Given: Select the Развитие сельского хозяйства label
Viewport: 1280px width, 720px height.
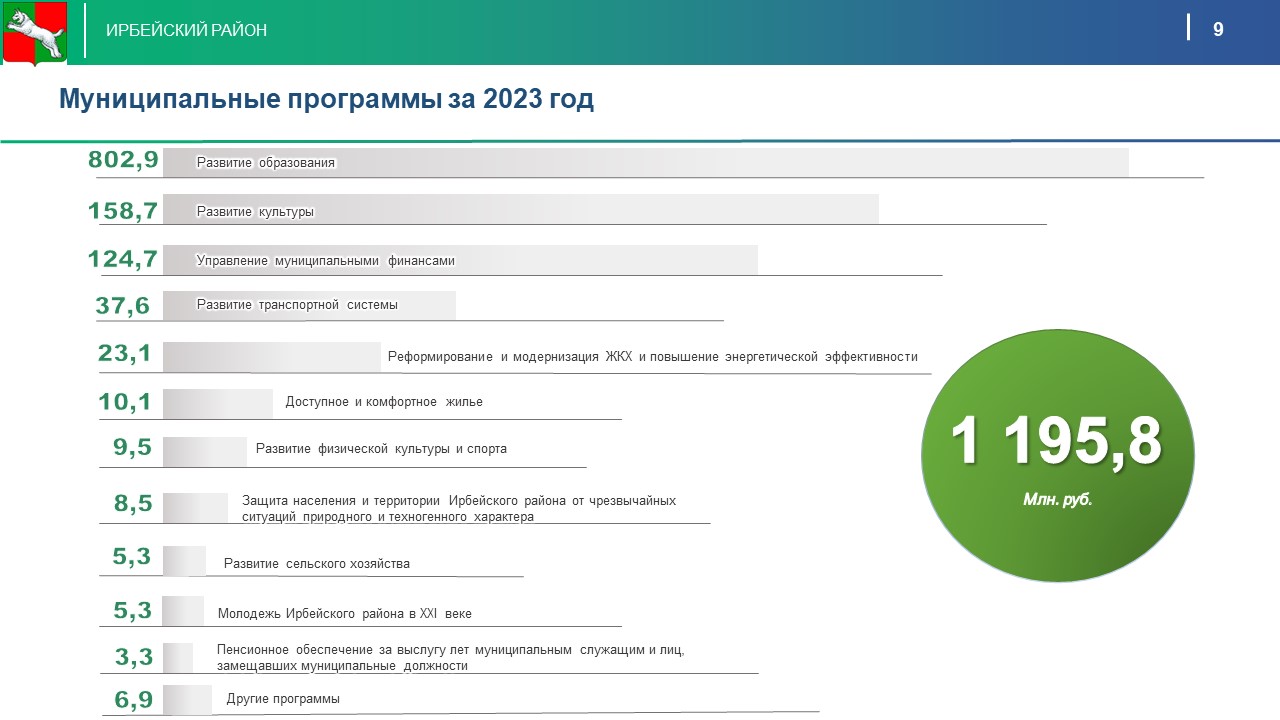Looking at the screenshot, I should (317, 564).
